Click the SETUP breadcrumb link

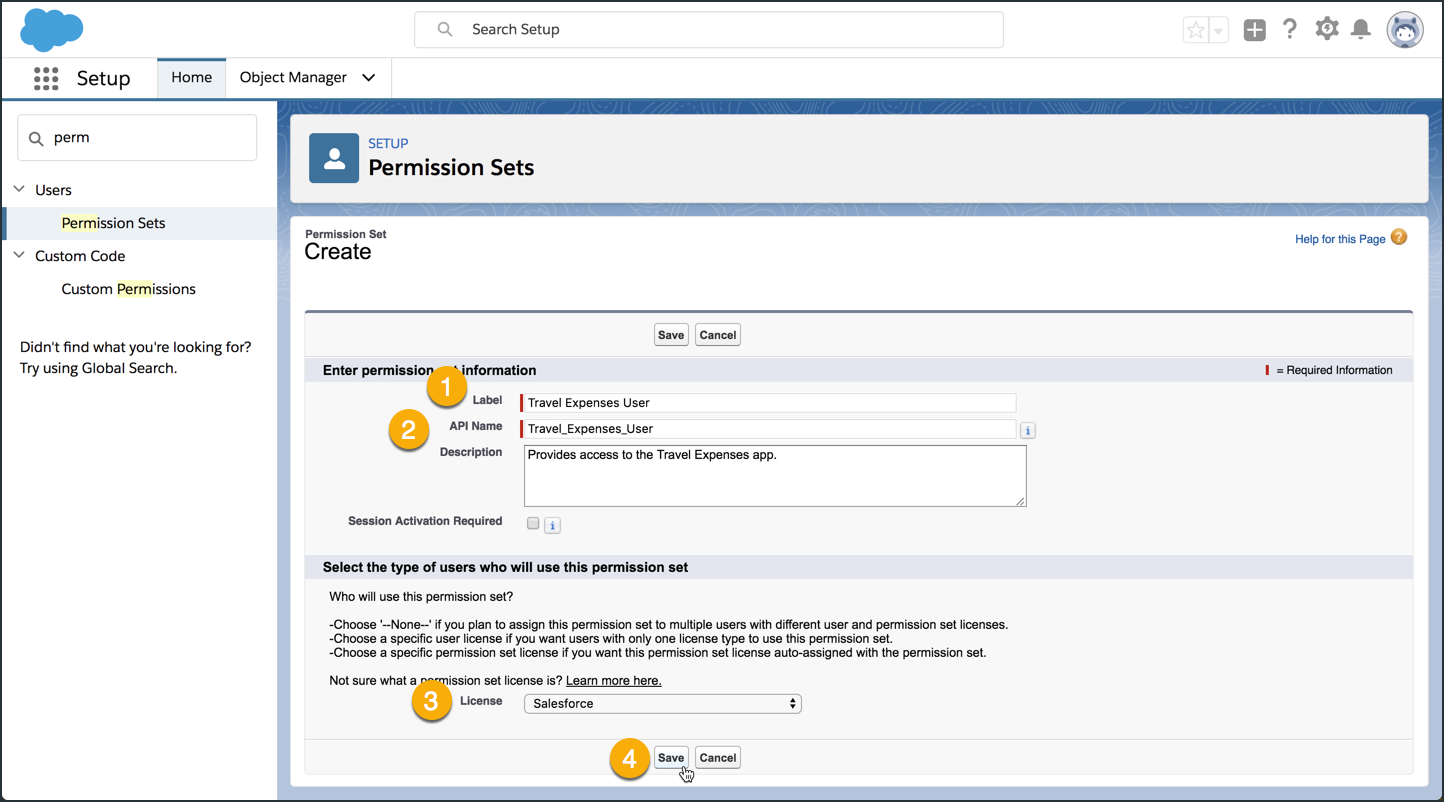[388, 143]
